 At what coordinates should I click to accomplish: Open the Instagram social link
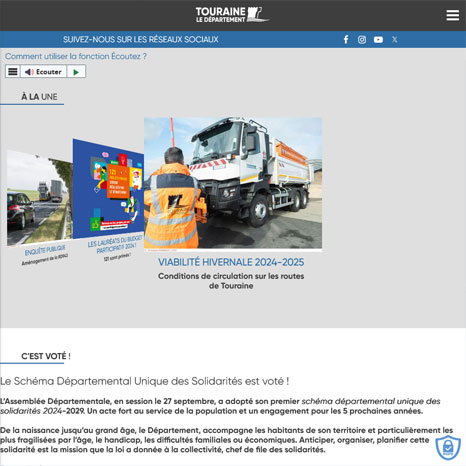point(362,40)
